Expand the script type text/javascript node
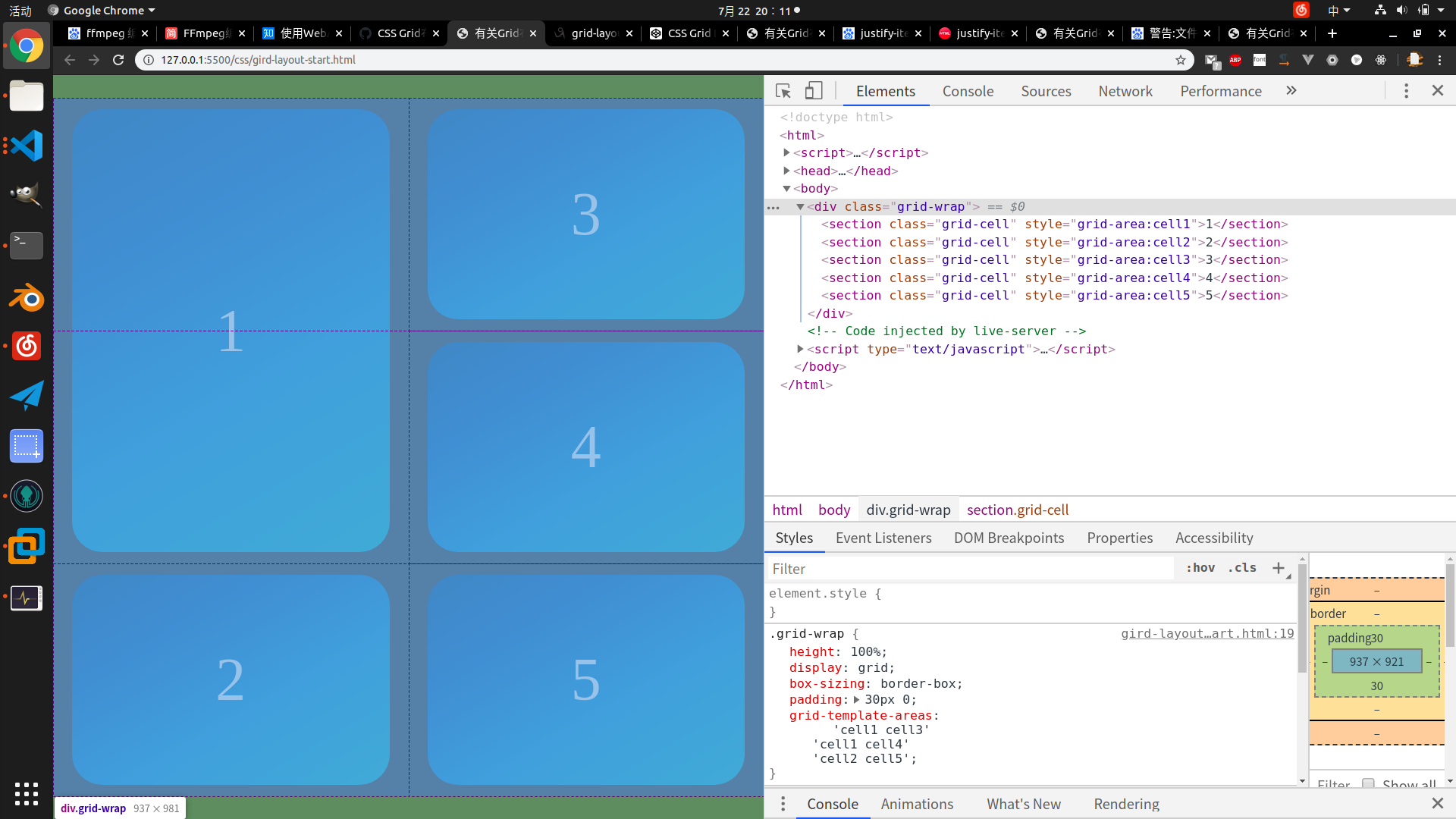Image resolution: width=1456 pixels, height=819 pixels. [800, 349]
